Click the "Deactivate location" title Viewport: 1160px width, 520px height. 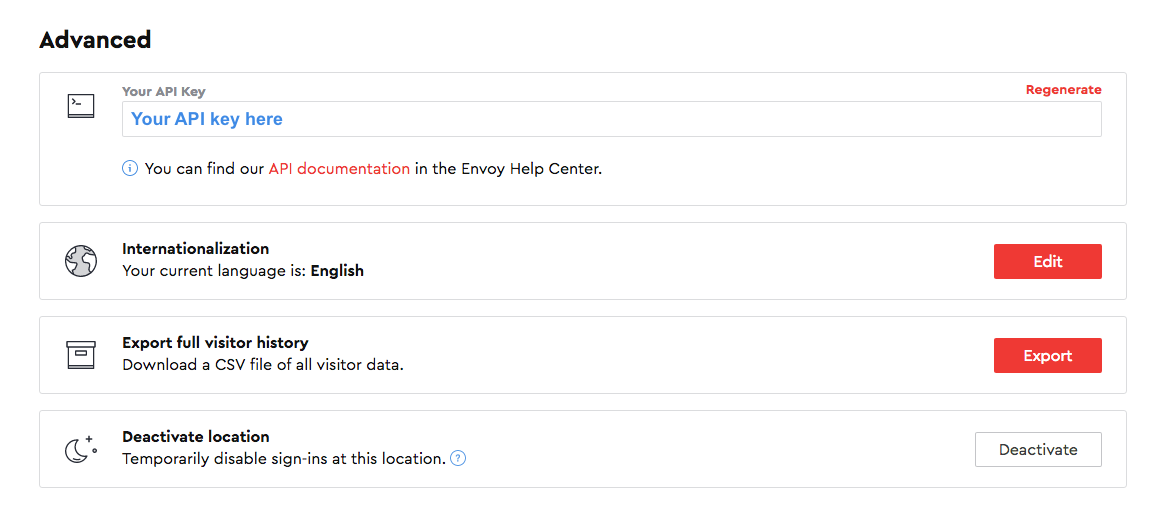coord(196,437)
